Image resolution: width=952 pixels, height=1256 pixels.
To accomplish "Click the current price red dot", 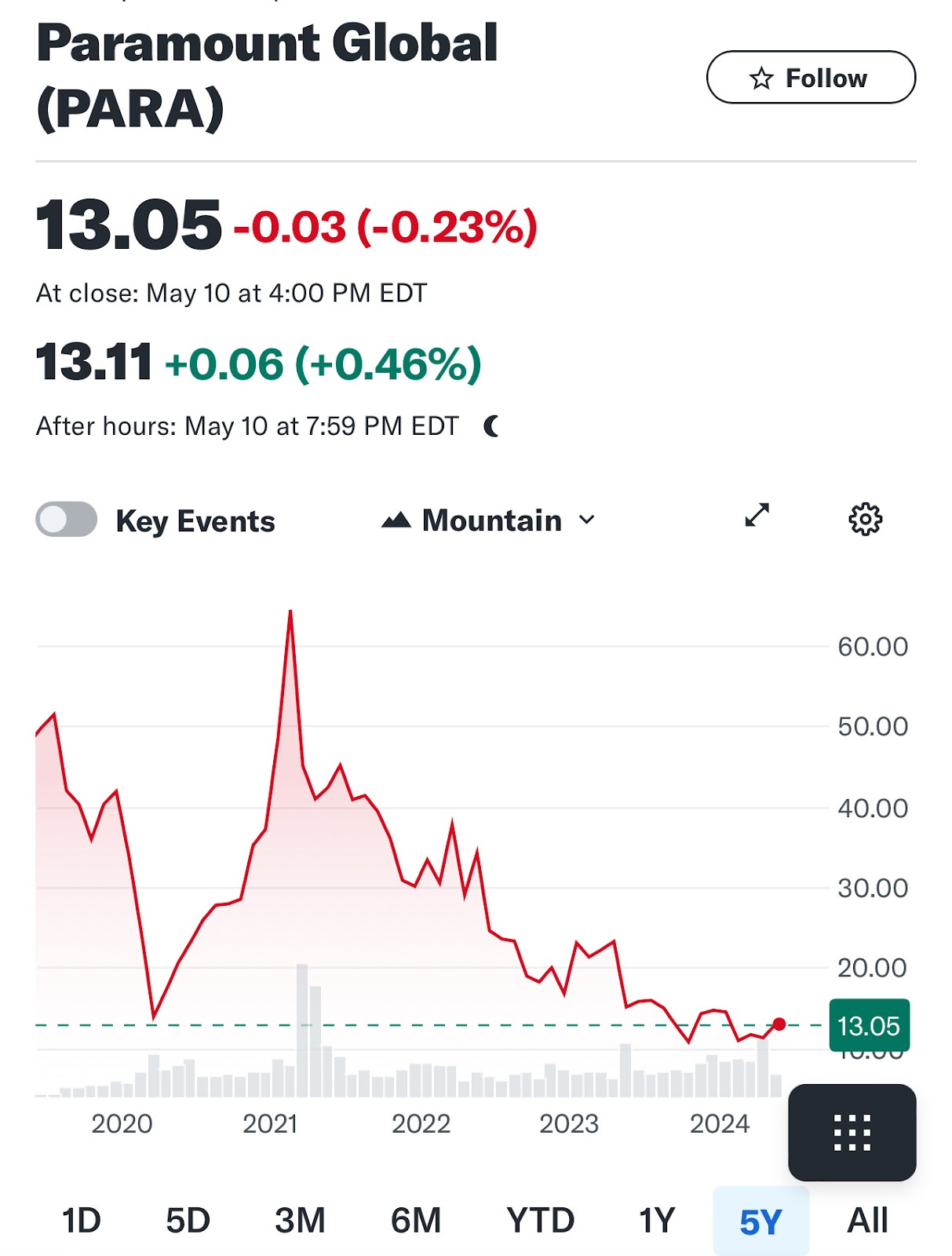I will 779,1024.
